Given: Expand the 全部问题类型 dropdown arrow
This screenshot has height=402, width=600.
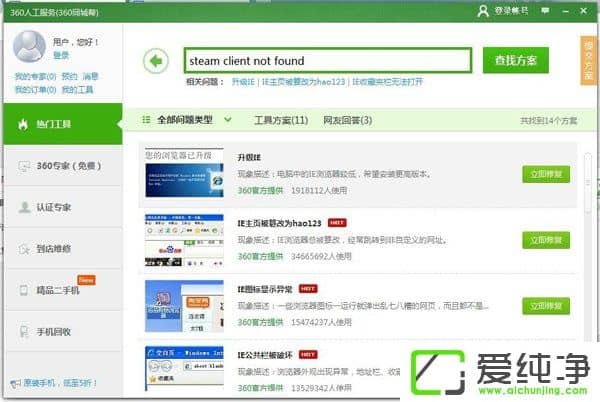Looking at the screenshot, I should [x=228, y=120].
